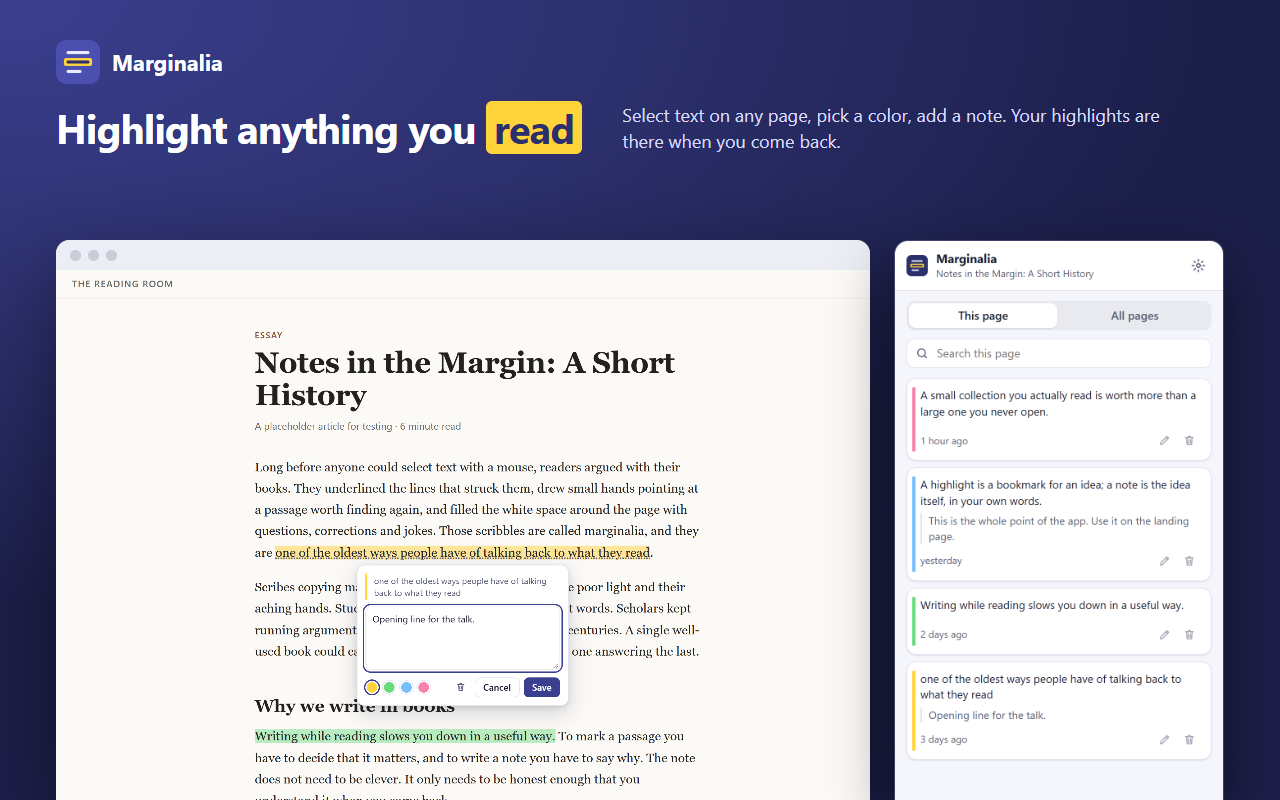Focus the Search this page field
1280x800 pixels.
(1059, 353)
